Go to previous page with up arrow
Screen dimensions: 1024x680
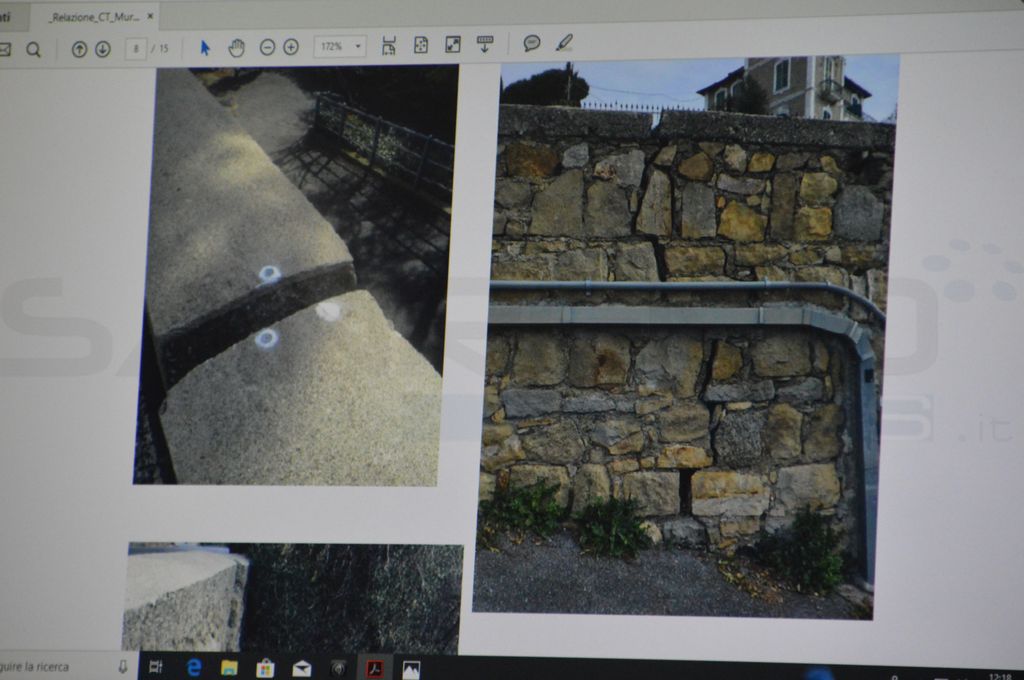(79, 49)
